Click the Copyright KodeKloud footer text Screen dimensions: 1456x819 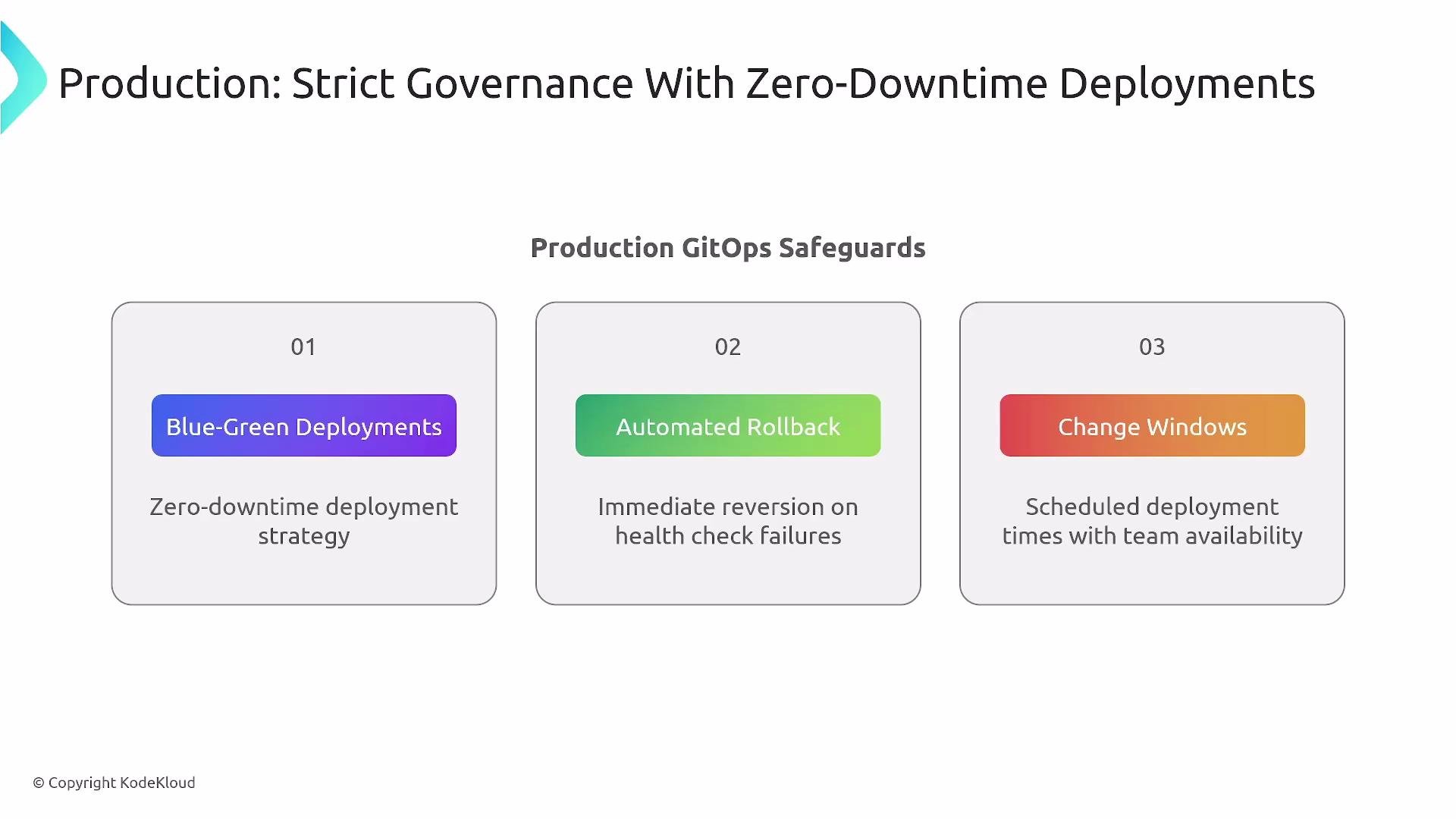pos(114,783)
